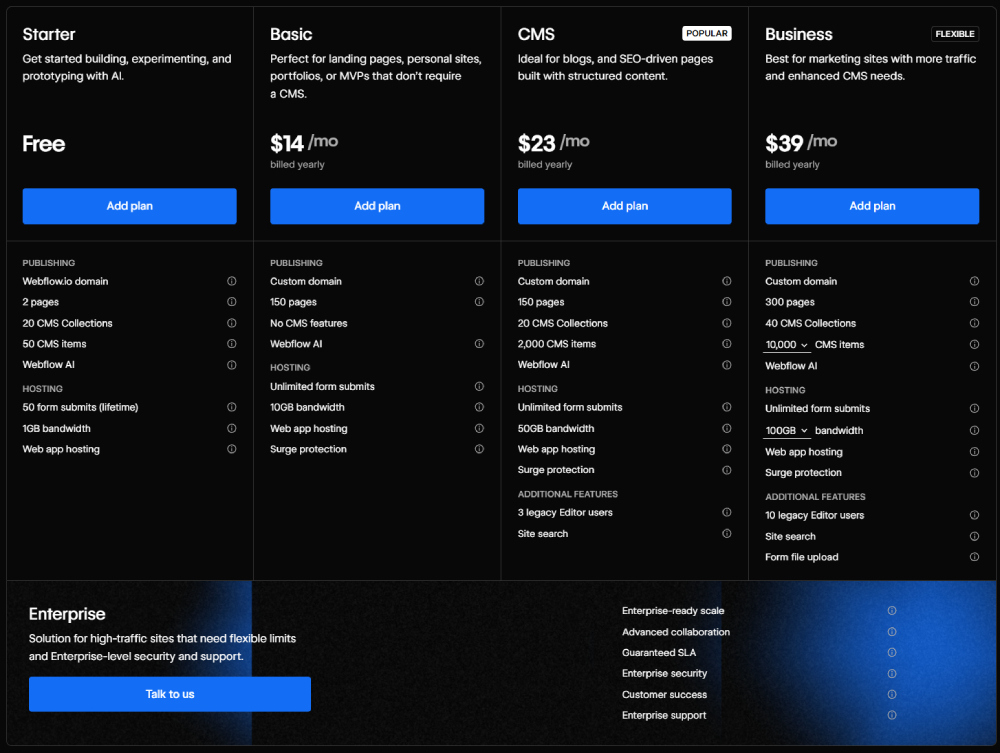Show info for 300 pages
Screen dimensions: 1000x753
click(974, 302)
